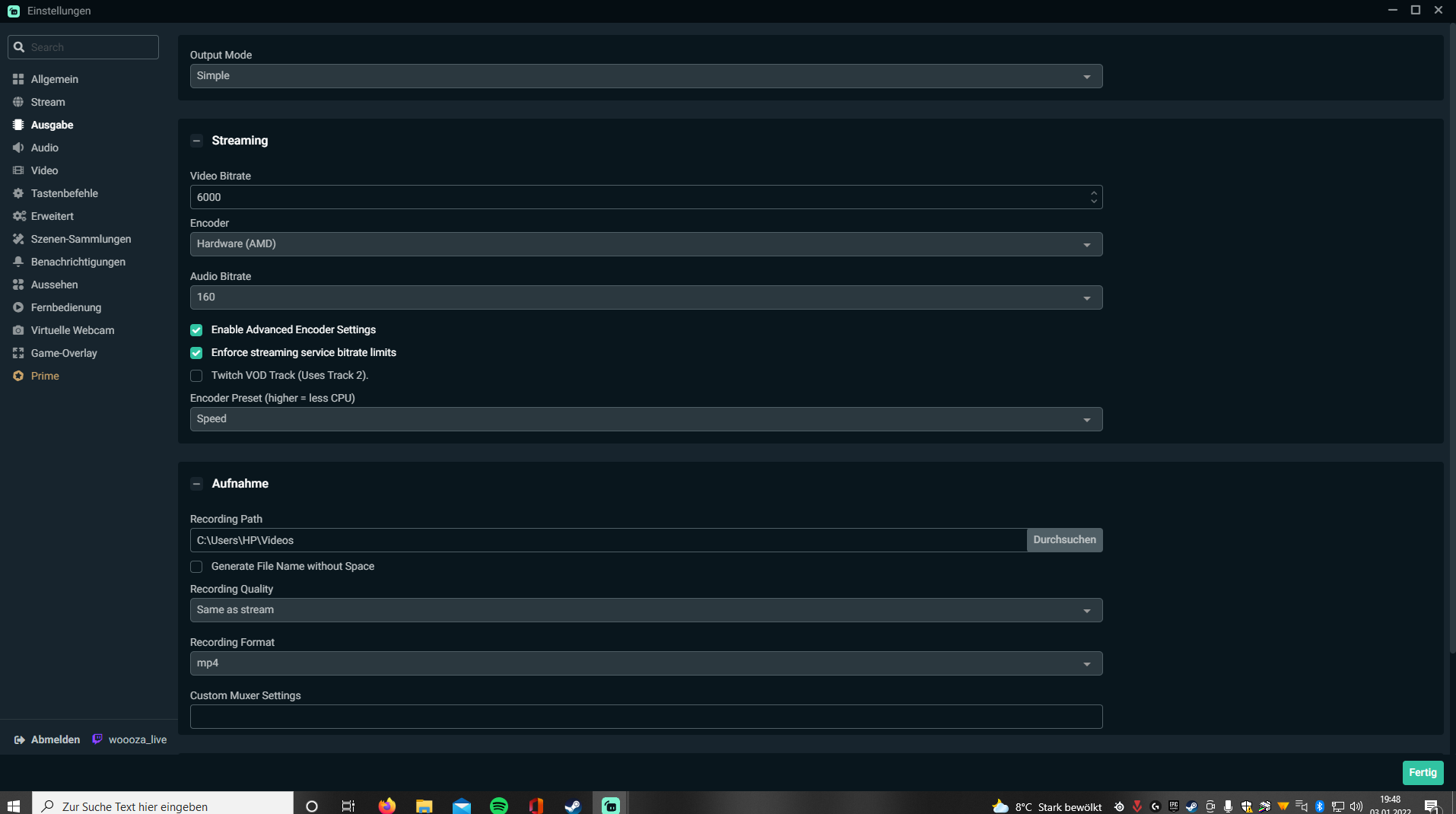Click the Prime star icon in sidebar
This screenshot has width=1456, height=814.
pyautogui.click(x=18, y=376)
